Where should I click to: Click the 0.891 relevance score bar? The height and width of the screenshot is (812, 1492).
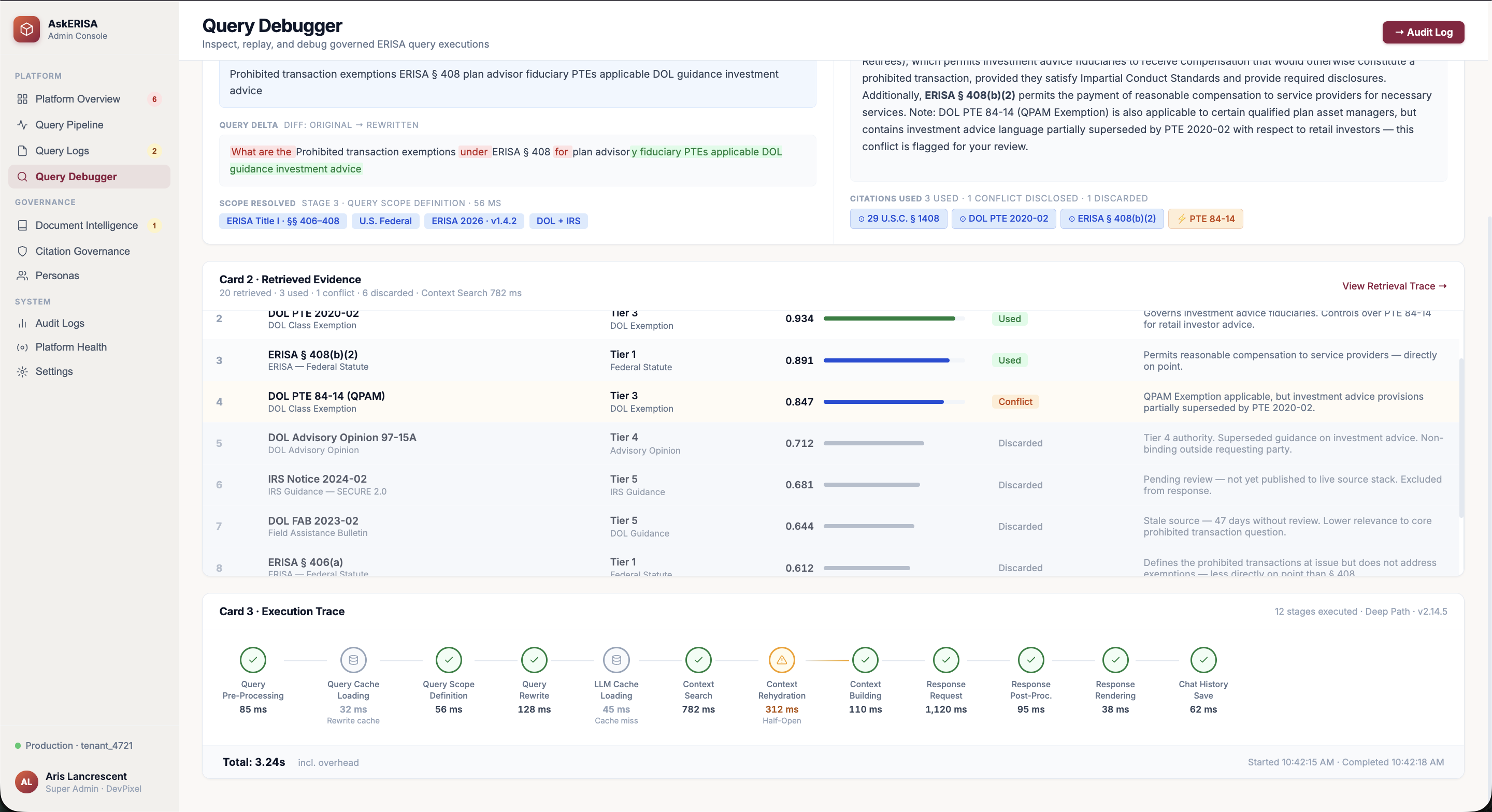(894, 360)
